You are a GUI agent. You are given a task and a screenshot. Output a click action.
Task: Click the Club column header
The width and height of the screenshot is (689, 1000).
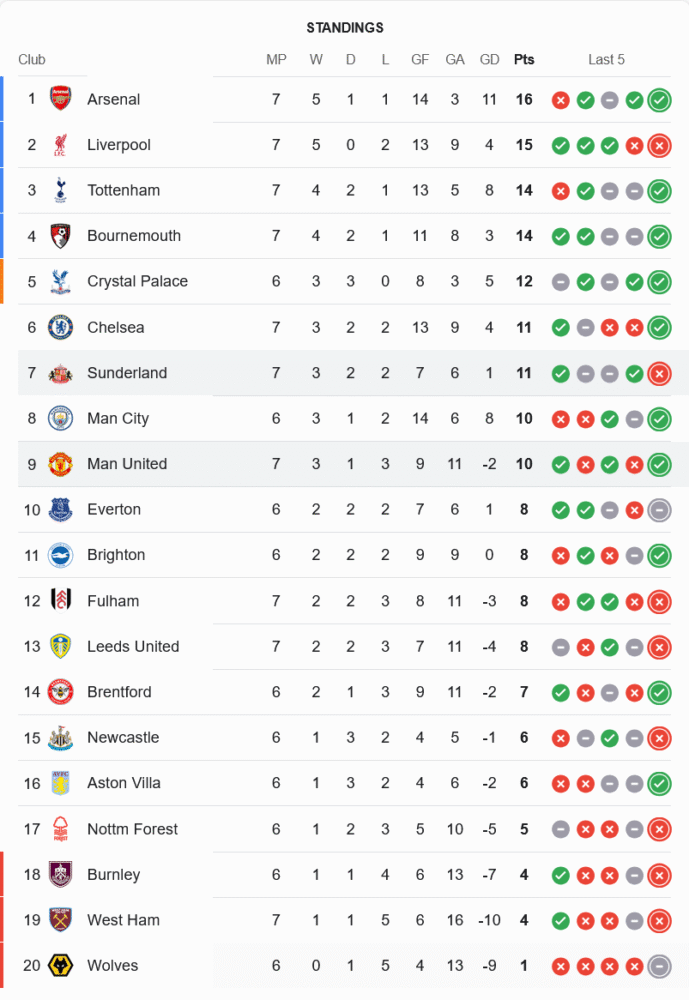pos(32,59)
